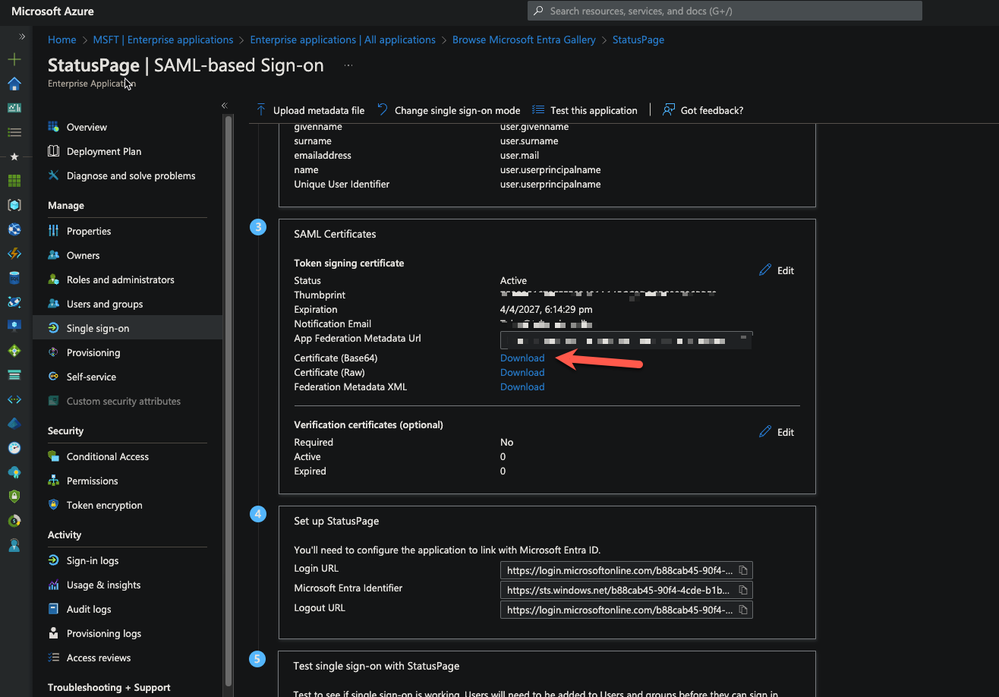Go to Browse Microsoft Entra Gallery breadcrumb
This screenshot has width=999, height=697.
(x=524, y=40)
